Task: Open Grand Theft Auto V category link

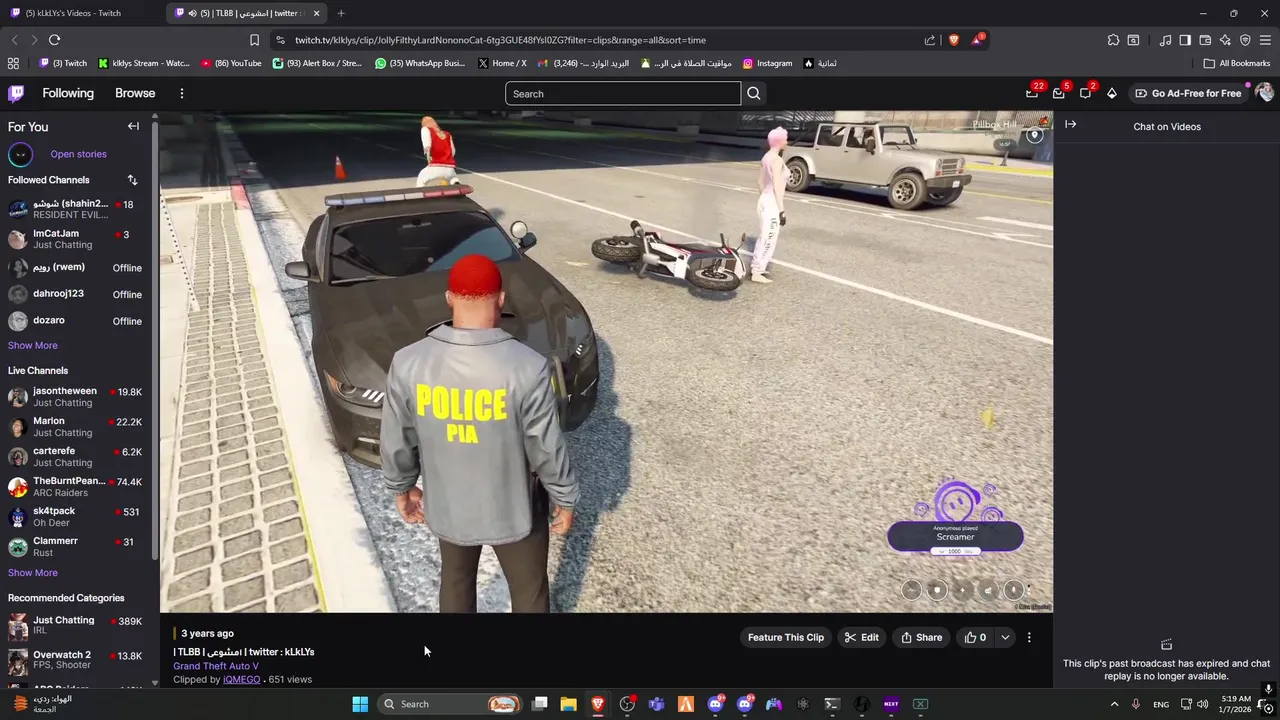Action: click(x=216, y=666)
